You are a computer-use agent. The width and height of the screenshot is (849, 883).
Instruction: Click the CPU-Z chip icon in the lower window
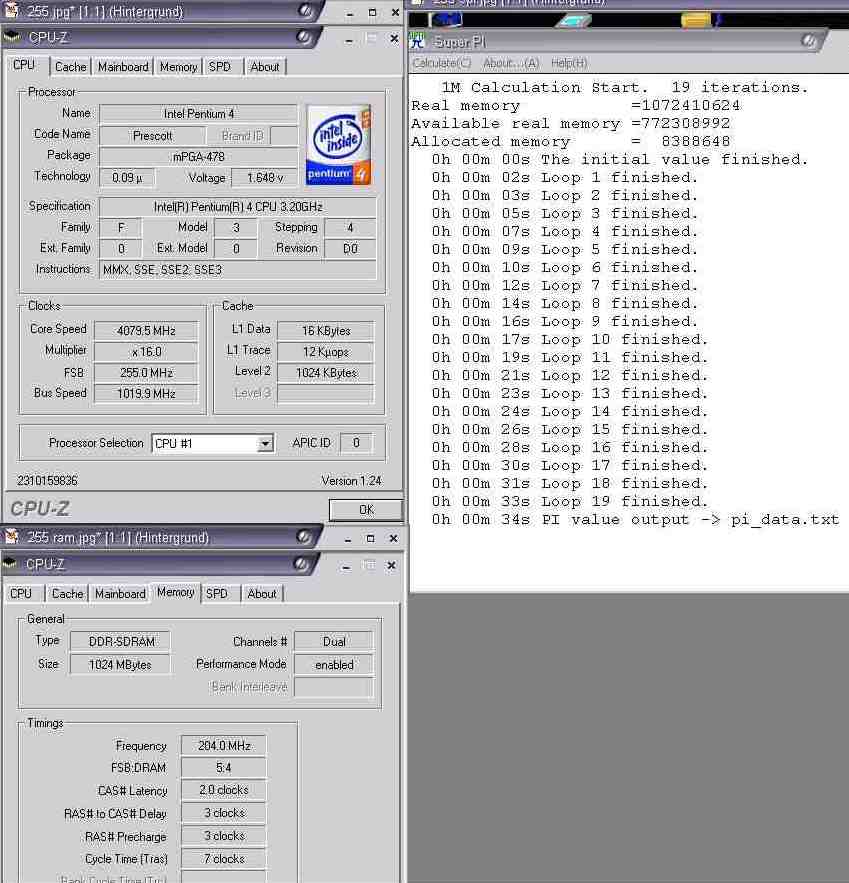click(10, 564)
